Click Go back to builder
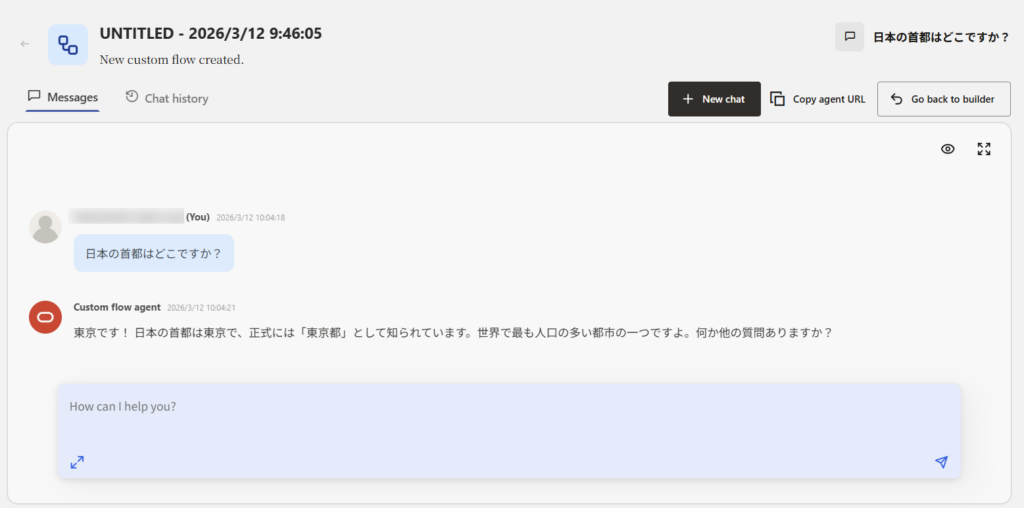Image resolution: width=1024 pixels, height=508 pixels. [943, 99]
